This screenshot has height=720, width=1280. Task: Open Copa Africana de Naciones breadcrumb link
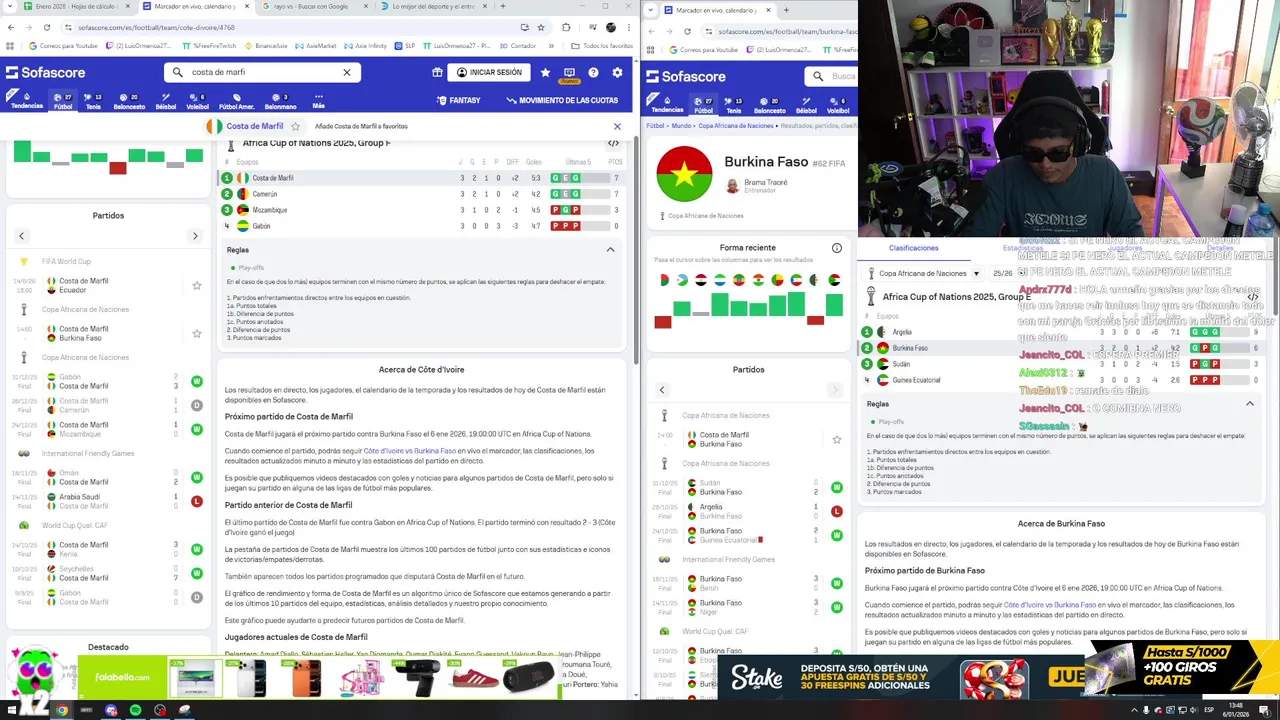click(736, 126)
